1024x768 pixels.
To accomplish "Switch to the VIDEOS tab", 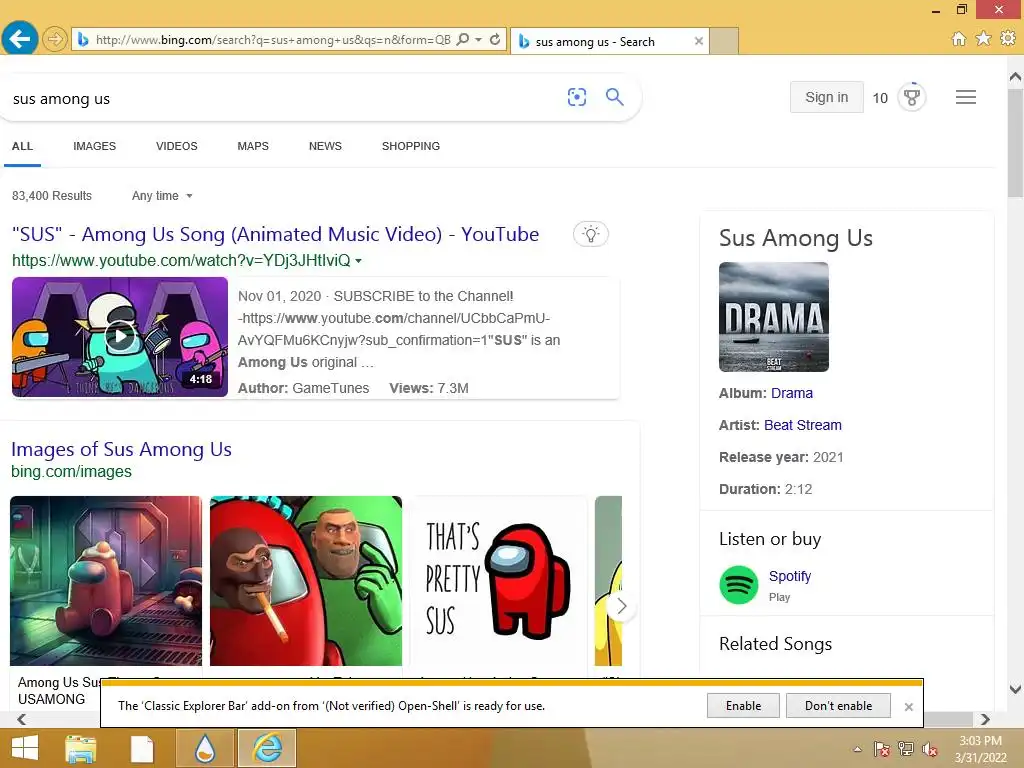I will [176, 146].
